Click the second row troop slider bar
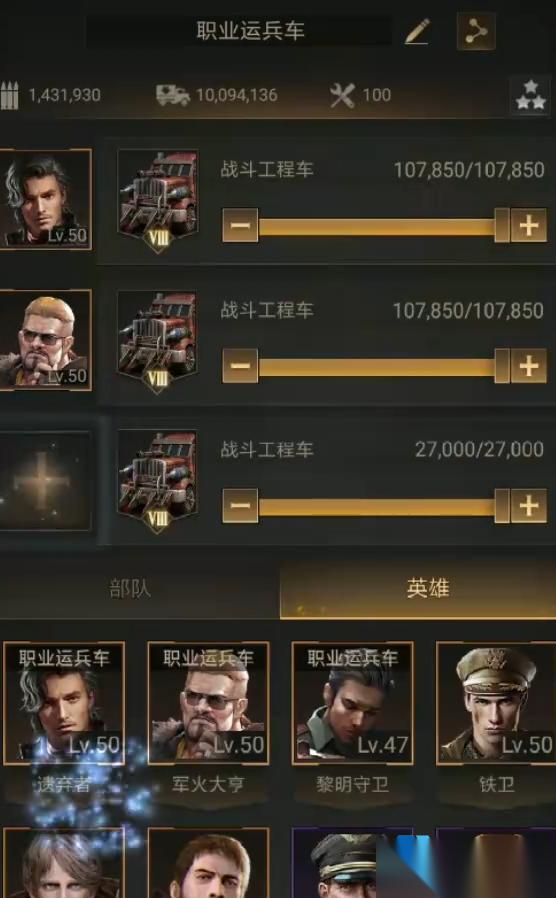 coord(384,366)
